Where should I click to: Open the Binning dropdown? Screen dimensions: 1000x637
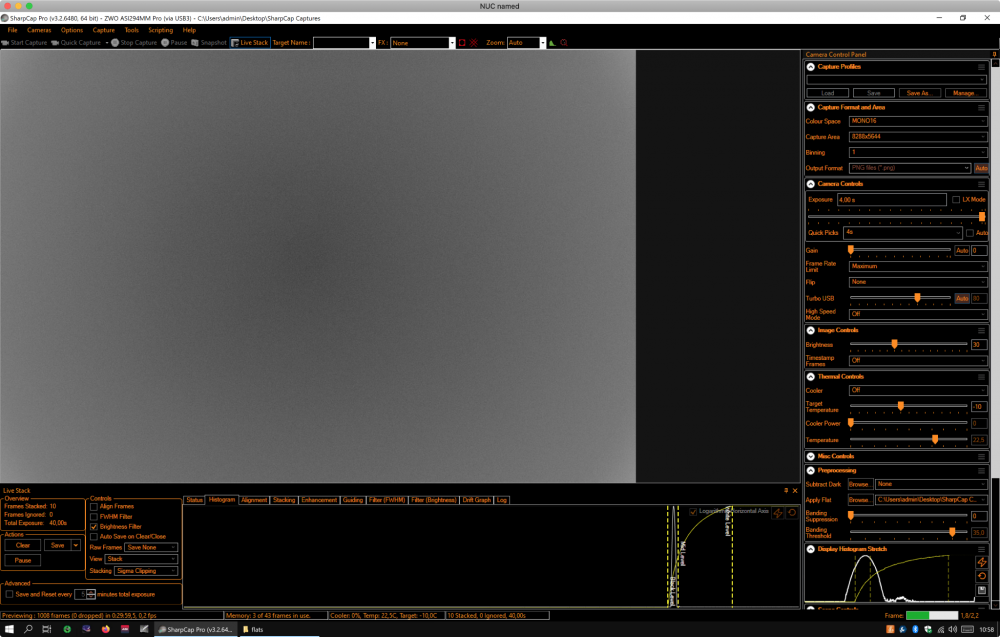click(918, 152)
